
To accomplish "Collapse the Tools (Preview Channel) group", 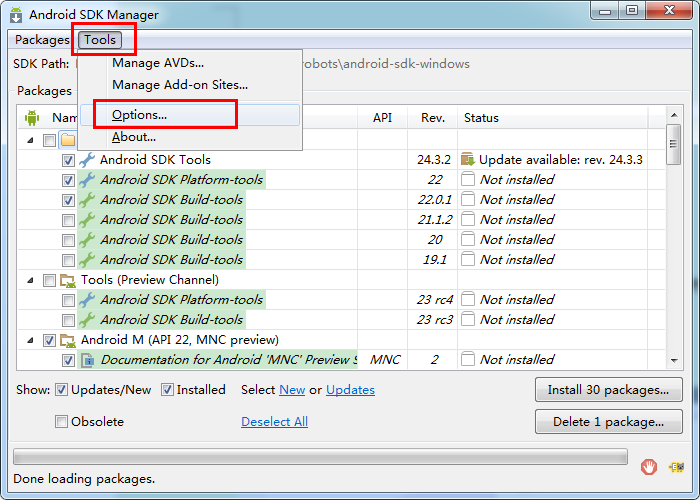I will (30, 280).
